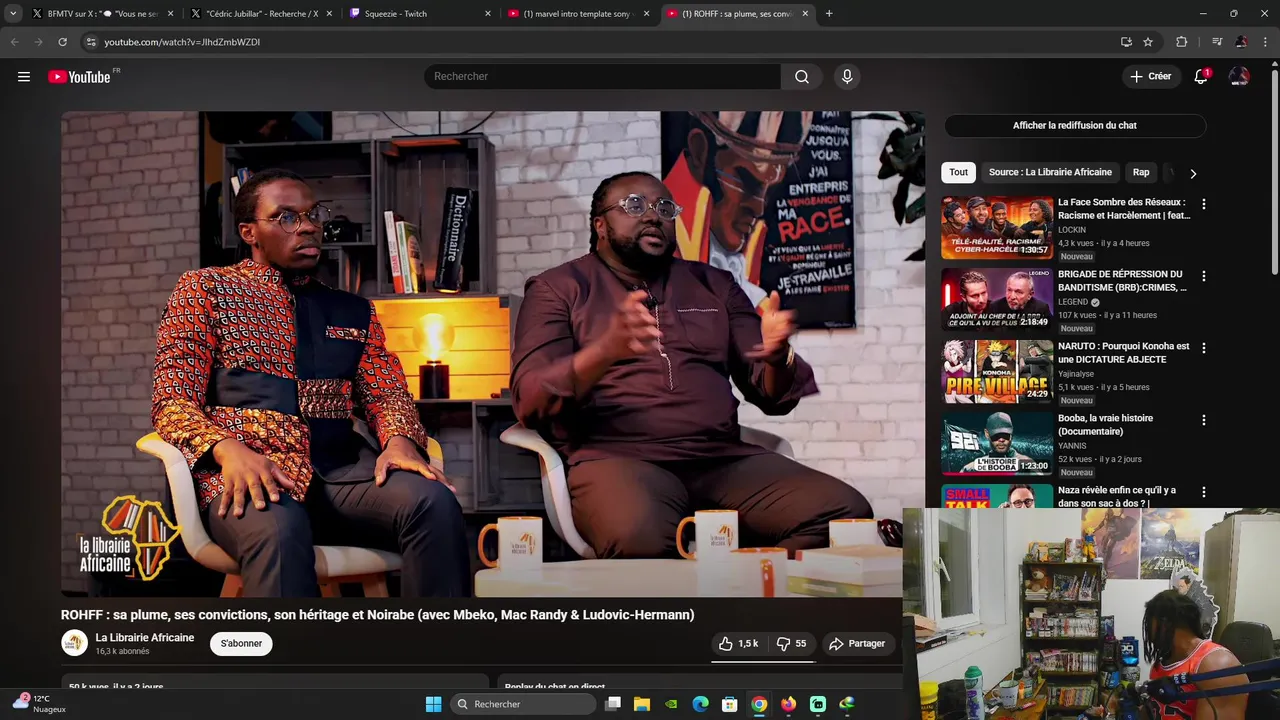Open NVIDIA app from taskbar
Image resolution: width=1280 pixels, height=720 pixels.
(672, 704)
